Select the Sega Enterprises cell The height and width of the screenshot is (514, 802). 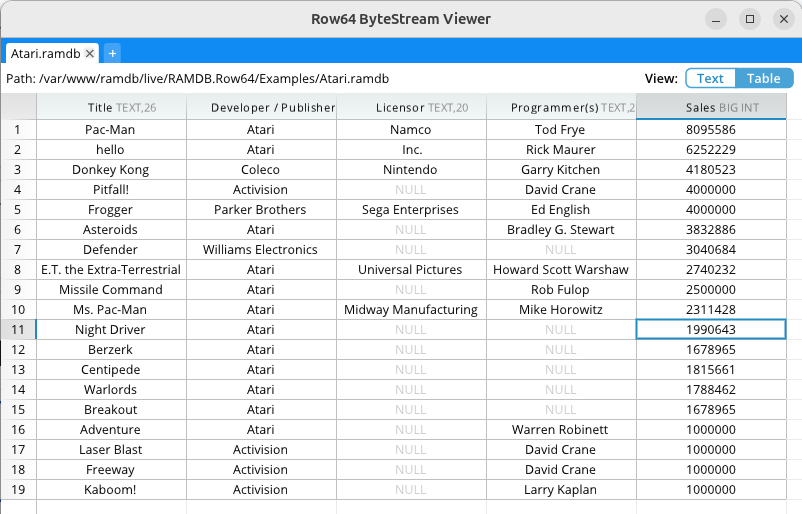[x=411, y=209]
